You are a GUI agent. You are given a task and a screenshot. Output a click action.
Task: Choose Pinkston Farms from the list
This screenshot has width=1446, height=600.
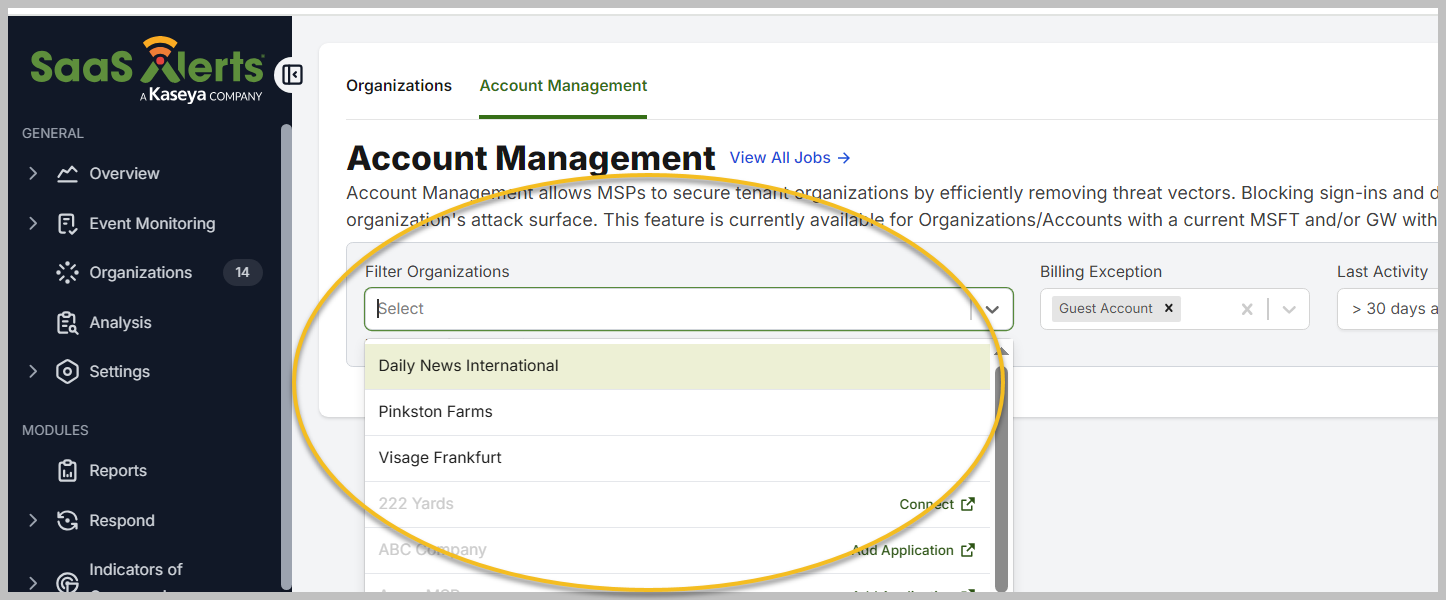[x=436, y=412]
